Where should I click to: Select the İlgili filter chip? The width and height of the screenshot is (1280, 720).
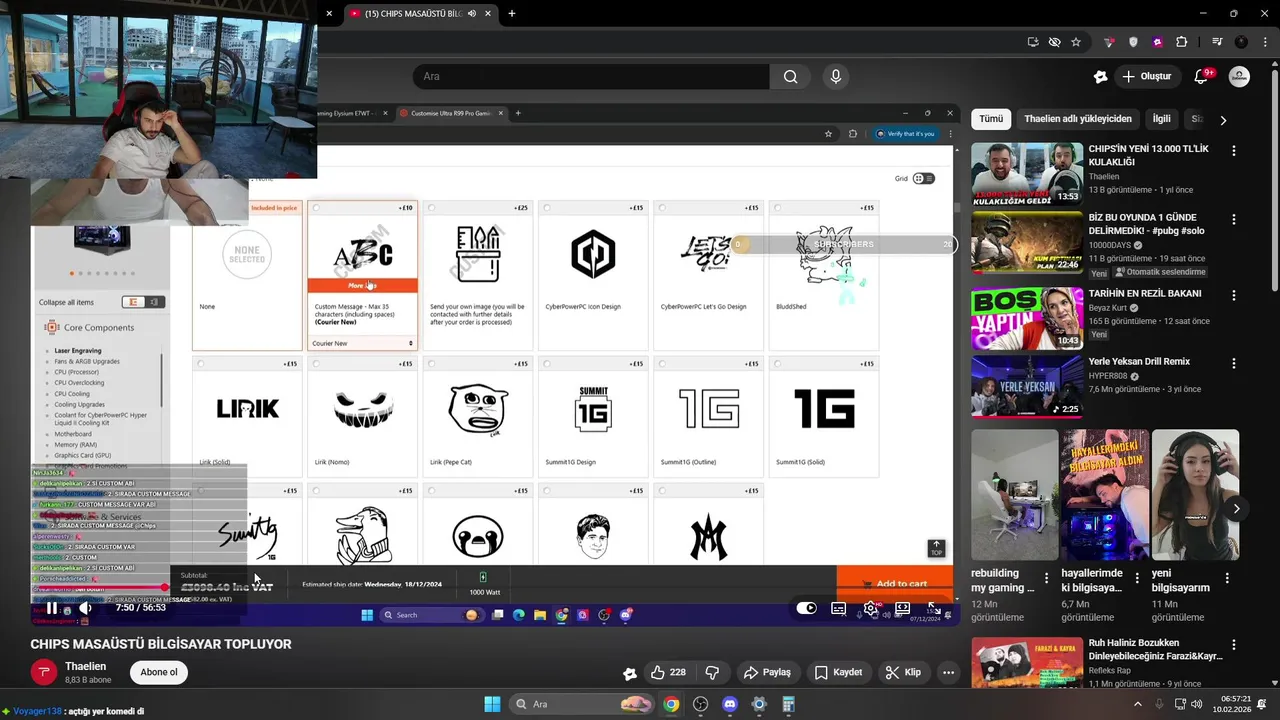[1161, 119]
